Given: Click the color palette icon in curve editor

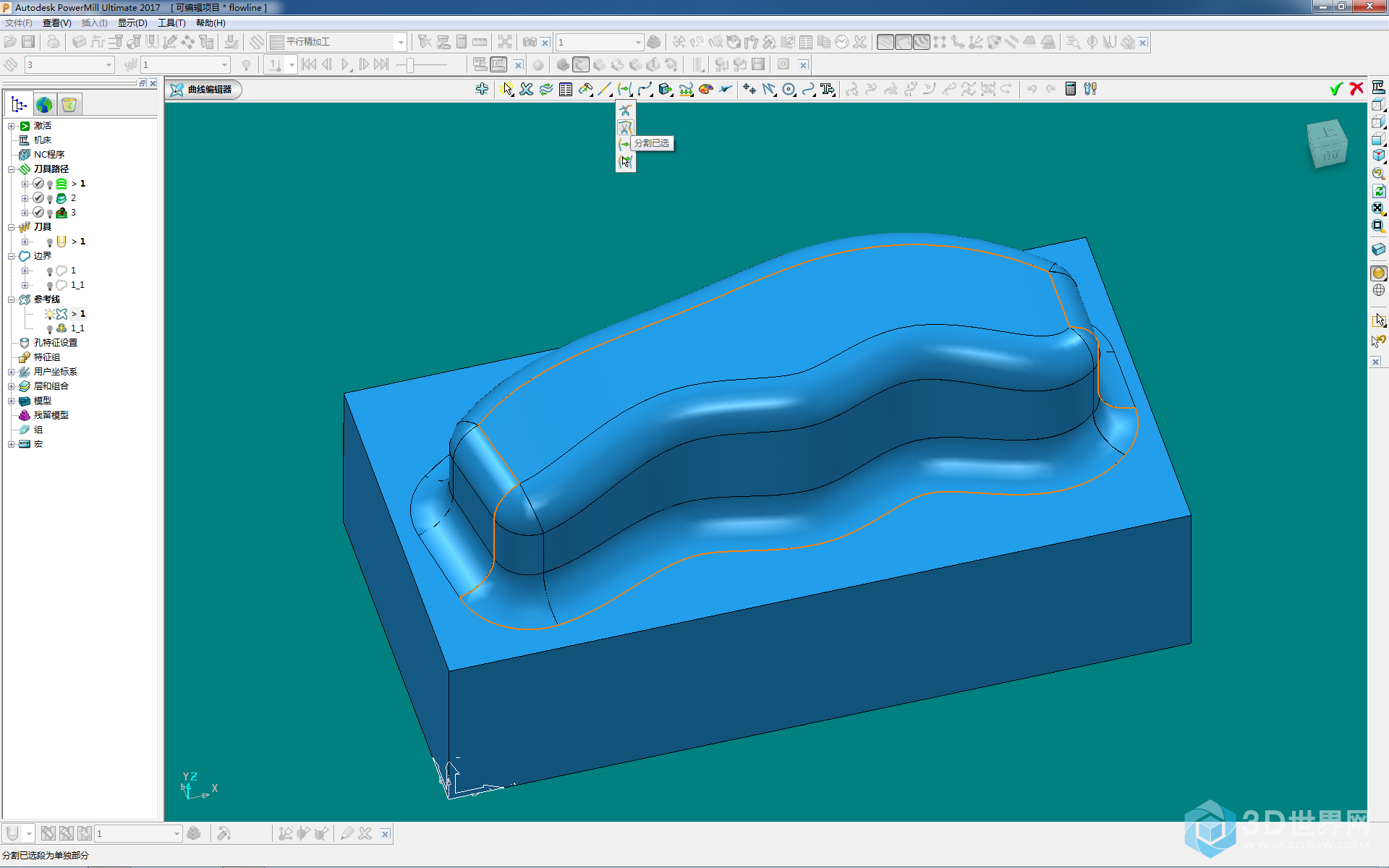Looking at the screenshot, I should point(705,89).
